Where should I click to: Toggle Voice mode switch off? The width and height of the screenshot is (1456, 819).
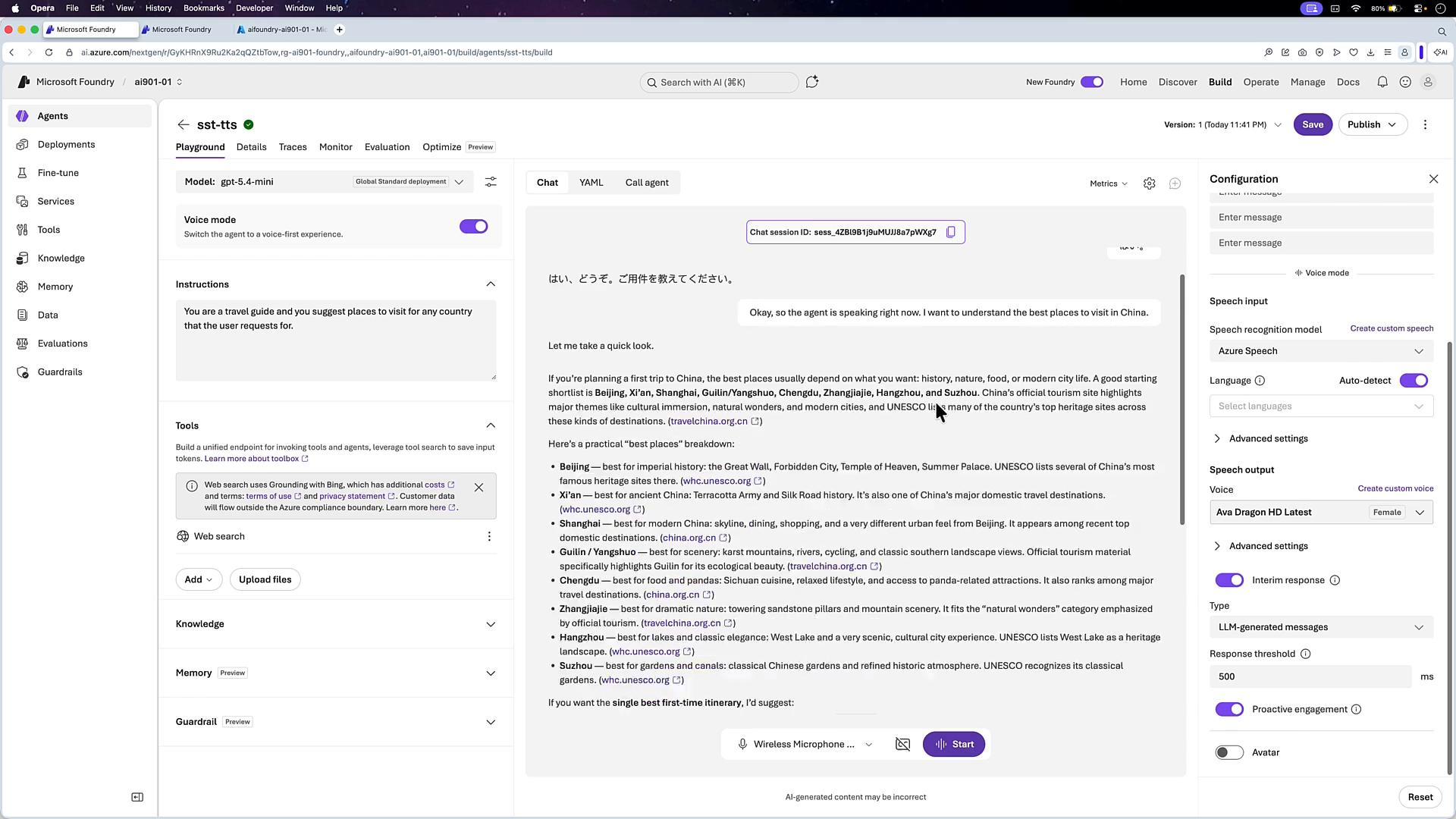473,226
